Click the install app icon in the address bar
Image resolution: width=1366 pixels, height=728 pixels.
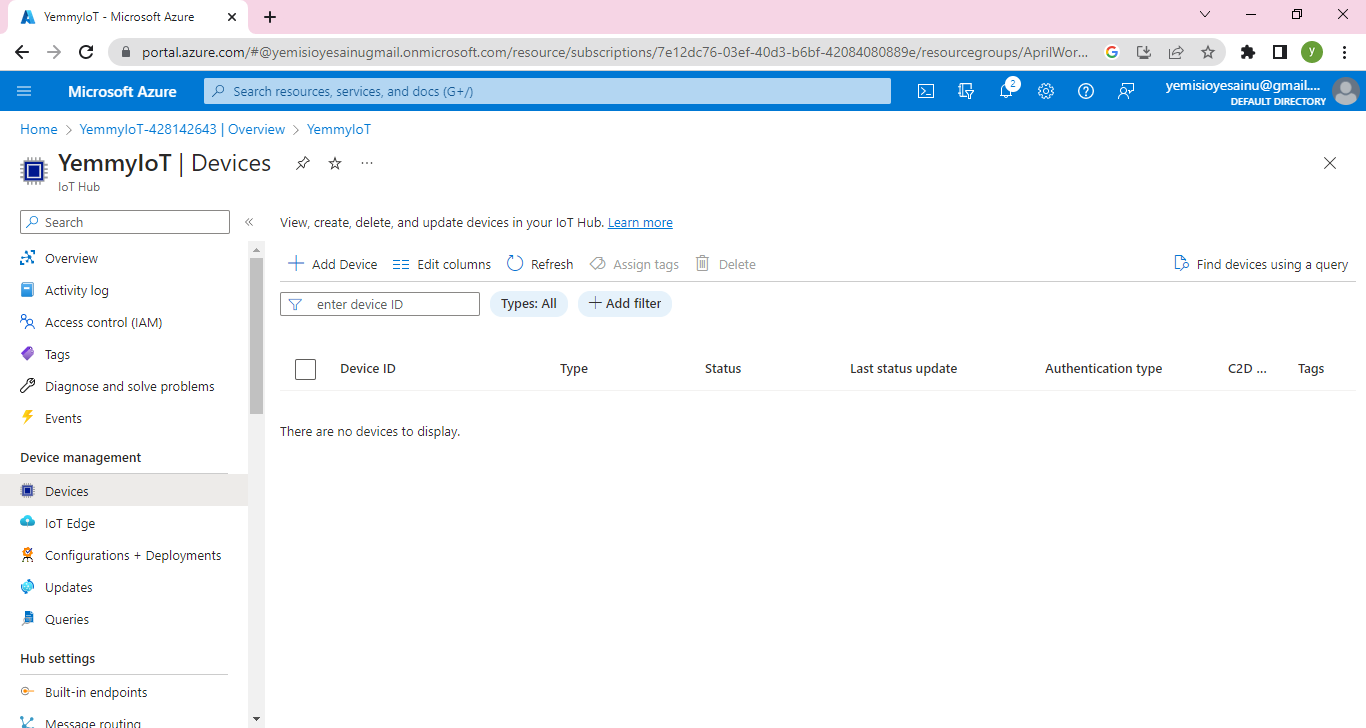(x=1144, y=52)
